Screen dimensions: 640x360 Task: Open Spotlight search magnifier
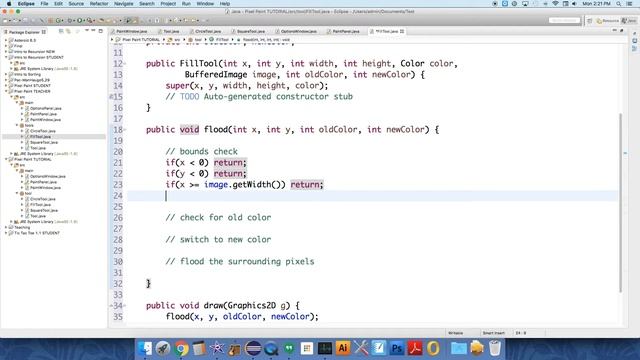[x=619, y=4]
